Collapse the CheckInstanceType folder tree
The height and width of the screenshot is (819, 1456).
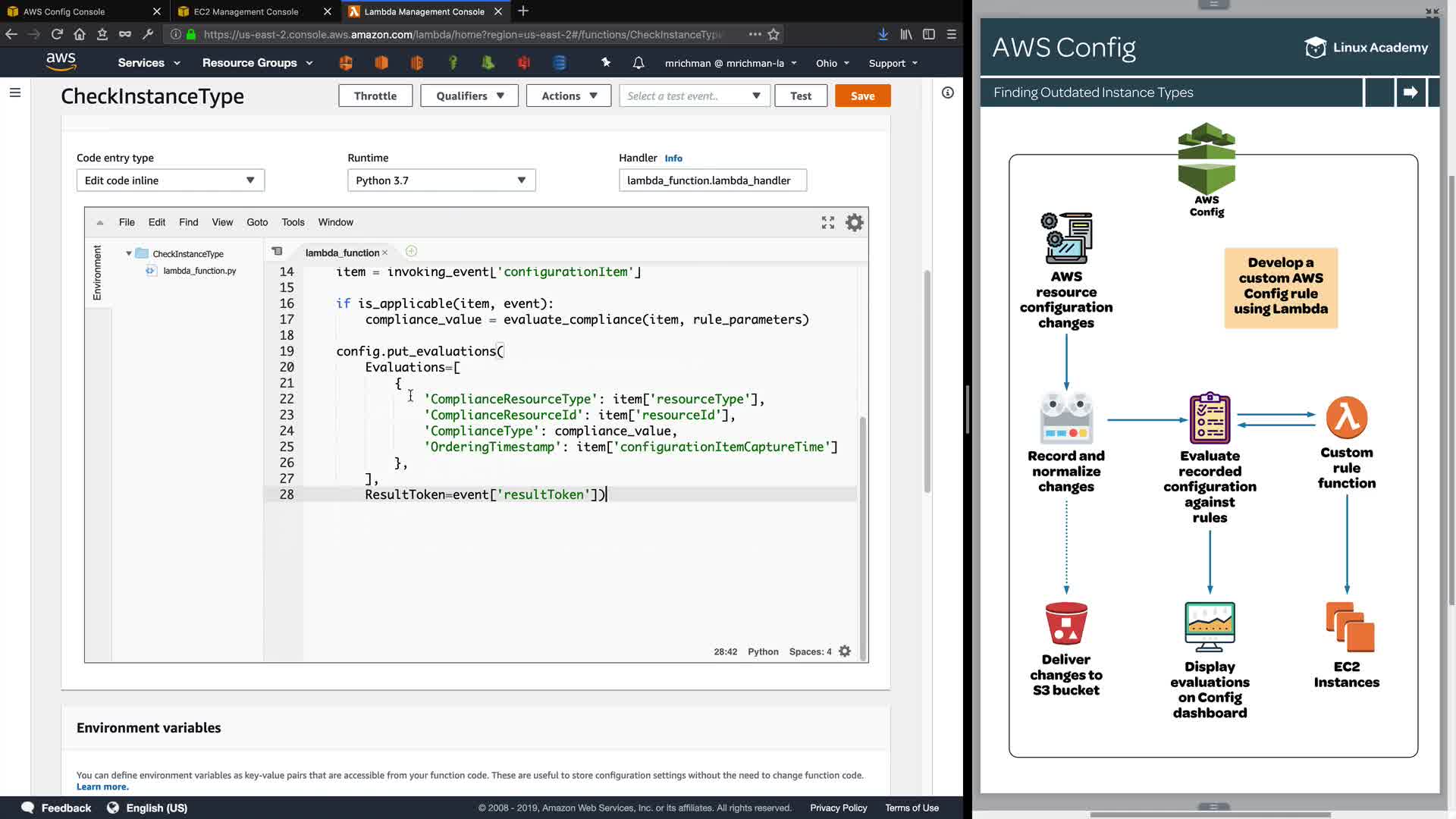[129, 254]
